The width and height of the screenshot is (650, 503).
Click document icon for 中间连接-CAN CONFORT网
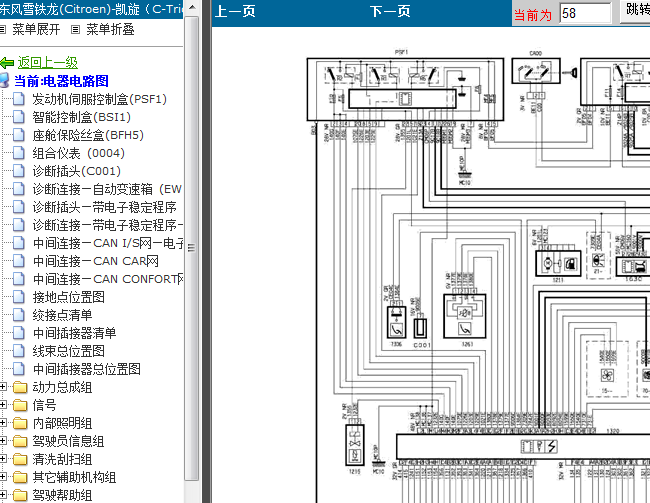pyautogui.click(x=18, y=279)
